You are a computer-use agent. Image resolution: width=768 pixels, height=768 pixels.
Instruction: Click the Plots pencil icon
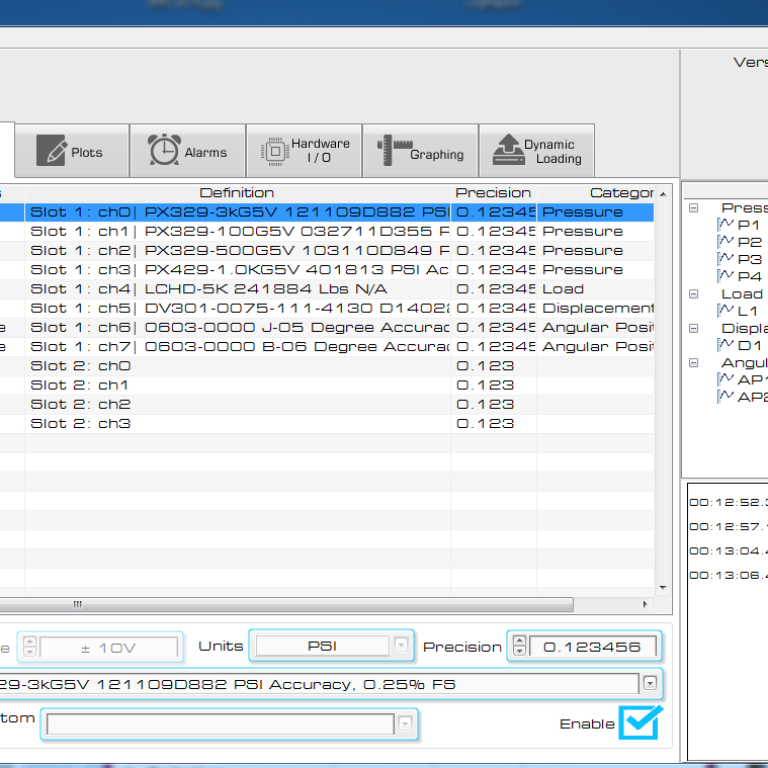click(51, 150)
